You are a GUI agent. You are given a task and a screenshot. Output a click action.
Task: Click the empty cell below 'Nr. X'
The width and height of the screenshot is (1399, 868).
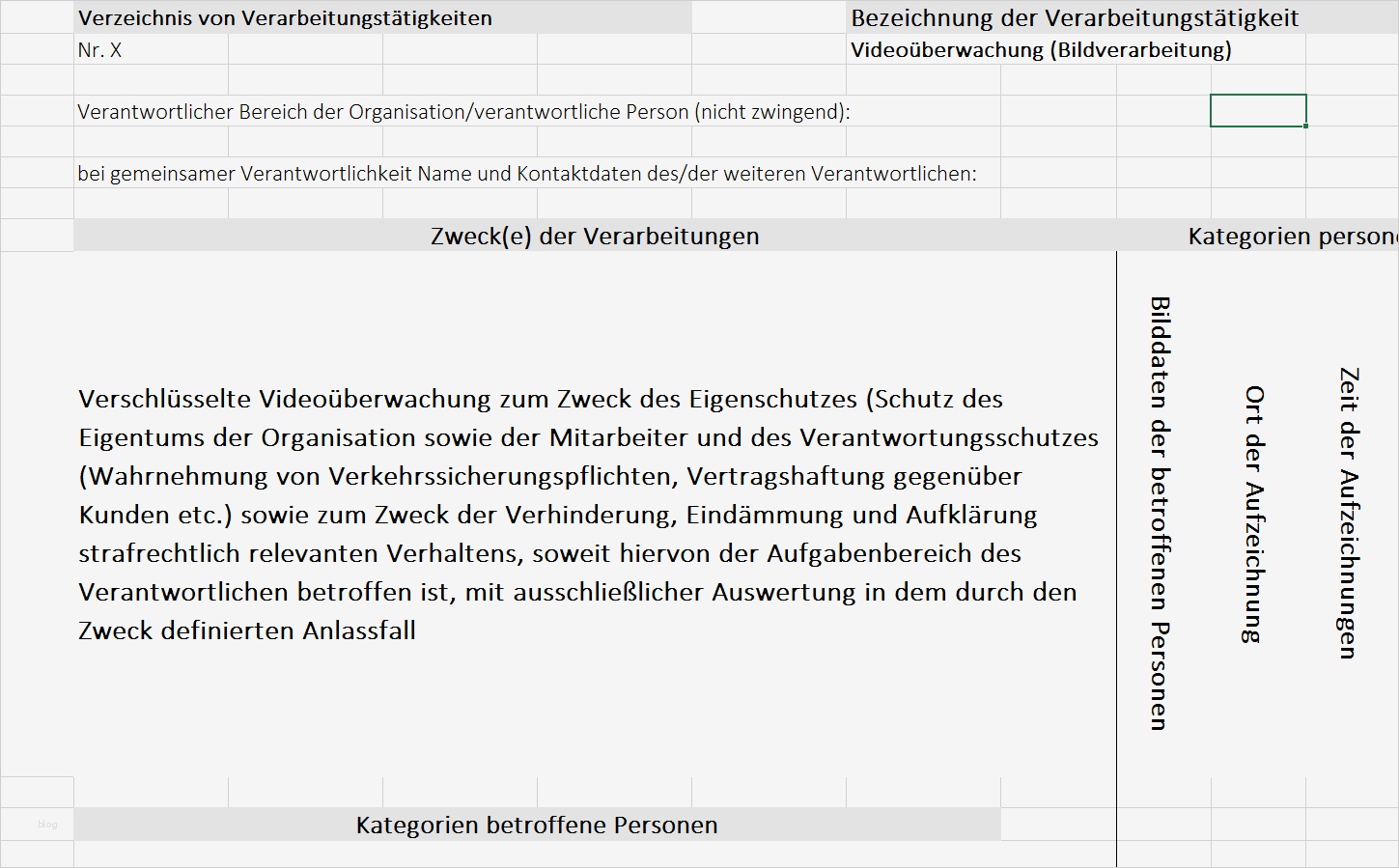(x=151, y=79)
